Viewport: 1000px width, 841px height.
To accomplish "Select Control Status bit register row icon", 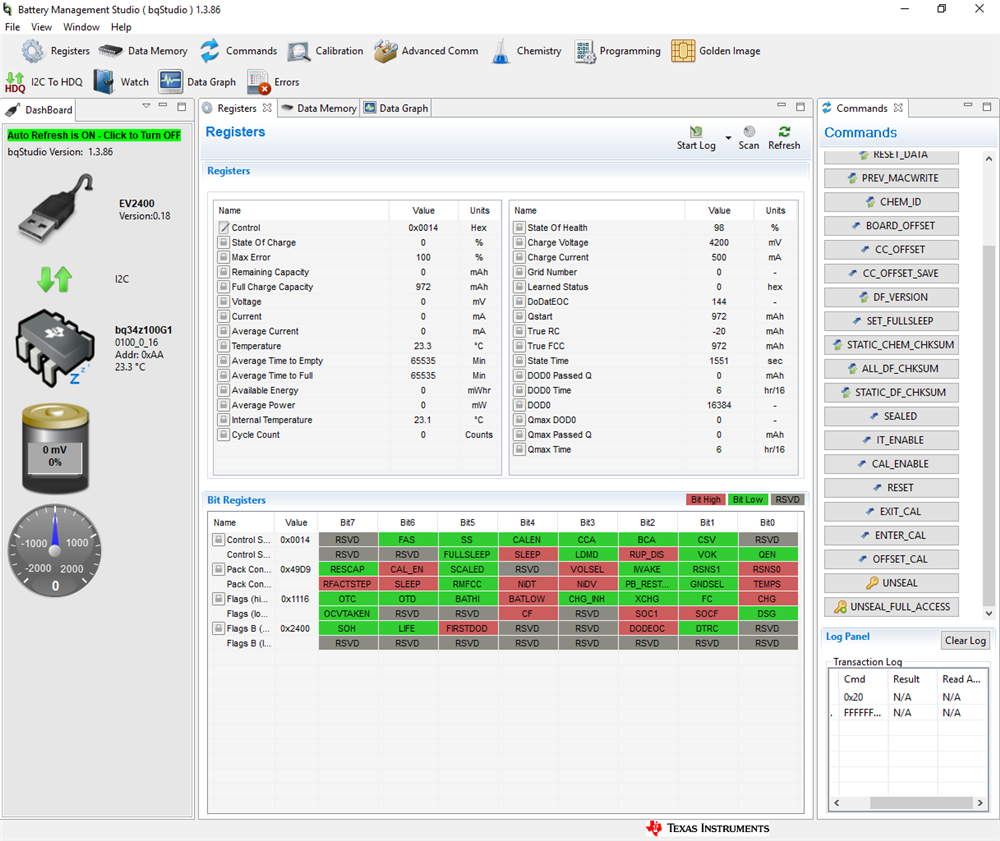I will (217, 539).
